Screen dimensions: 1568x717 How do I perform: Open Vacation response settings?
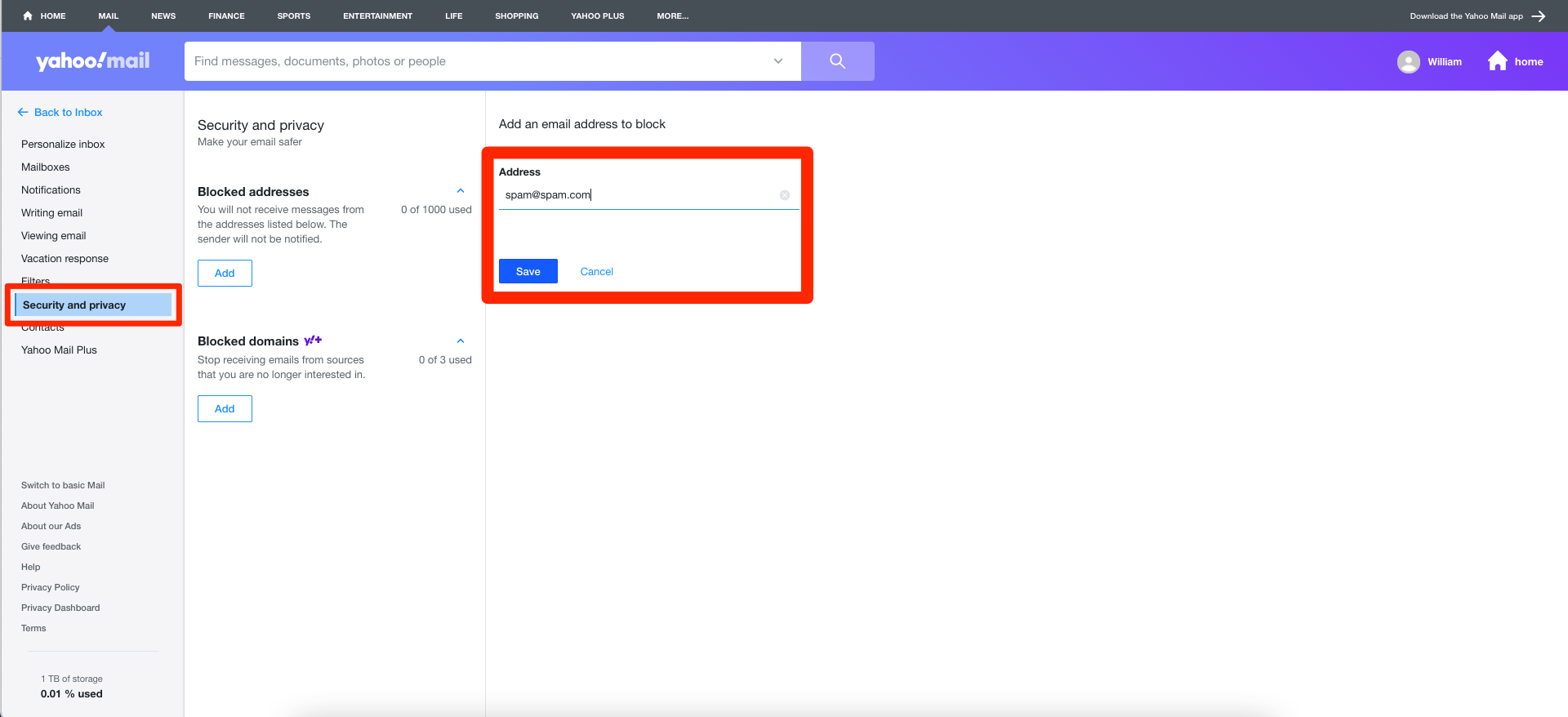65,259
